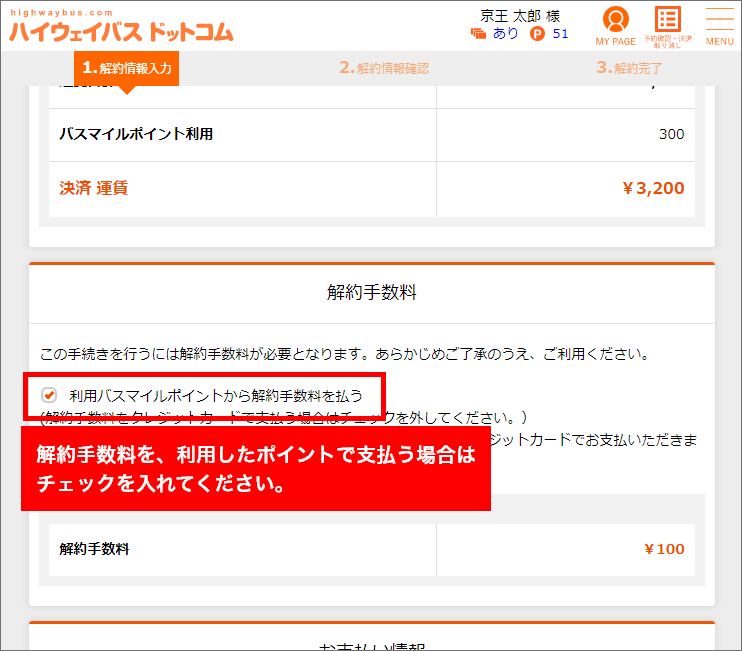Click the あり reservation link
Viewport: 742px width, 651px height.
click(505, 33)
